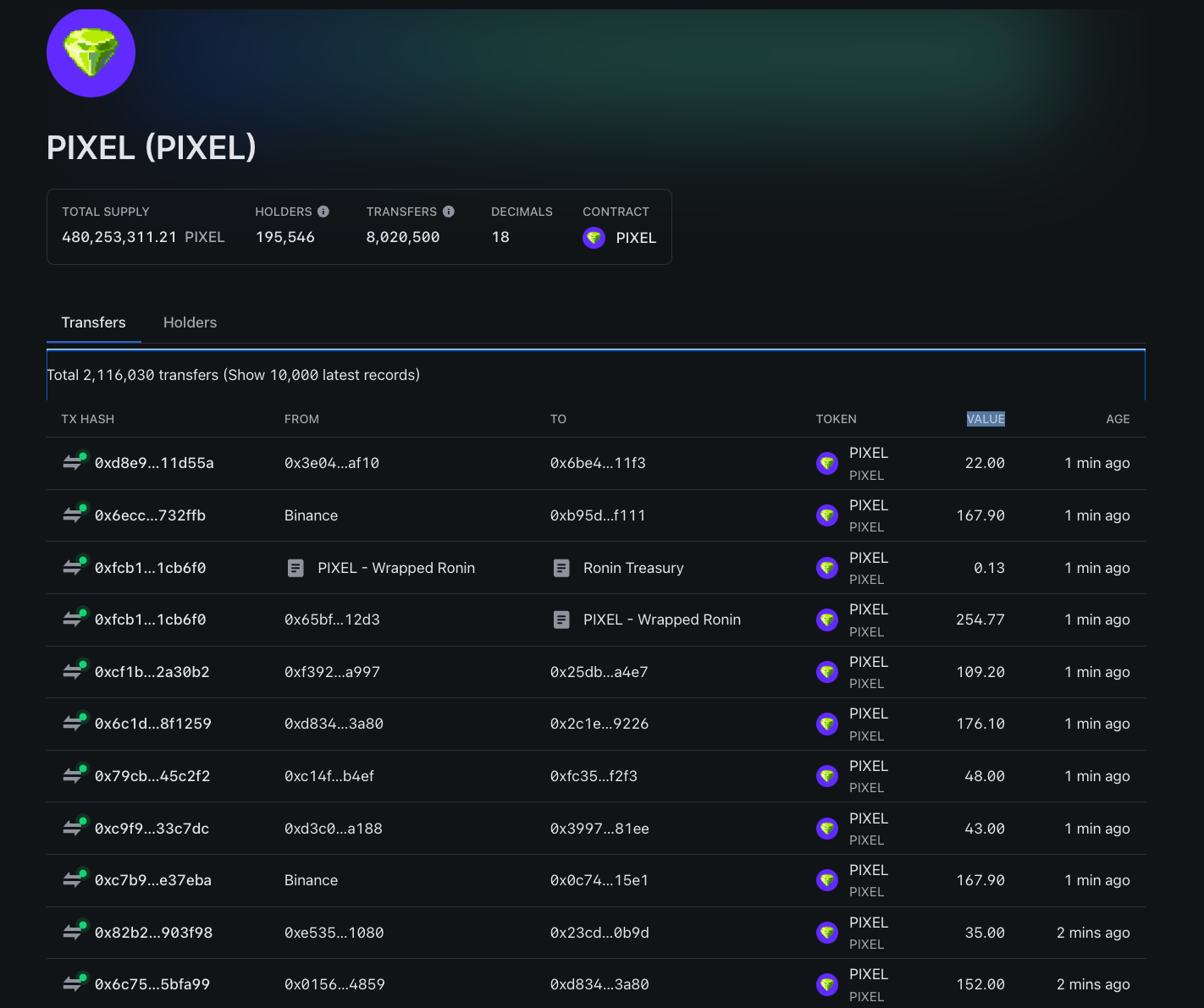Image resolution: width=1204 pixels, height=1008 pixels.
Task: Open transaction 0x82b2...903f98
Action: pyautogui.click(x=153, y=933)
